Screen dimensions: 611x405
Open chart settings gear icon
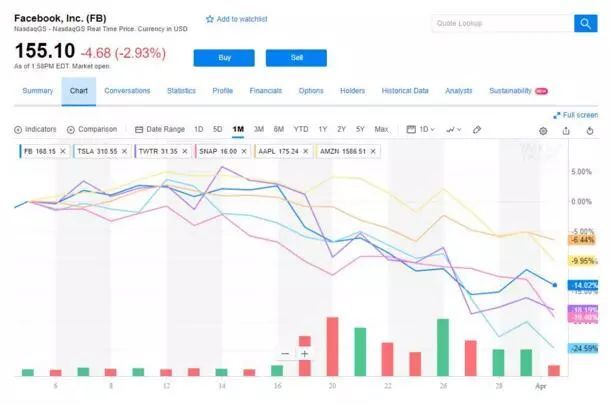tap(543, 130)
